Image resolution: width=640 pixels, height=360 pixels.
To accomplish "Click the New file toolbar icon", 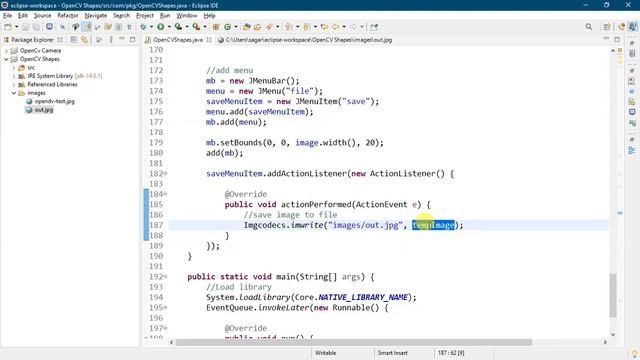I will 8,27.
